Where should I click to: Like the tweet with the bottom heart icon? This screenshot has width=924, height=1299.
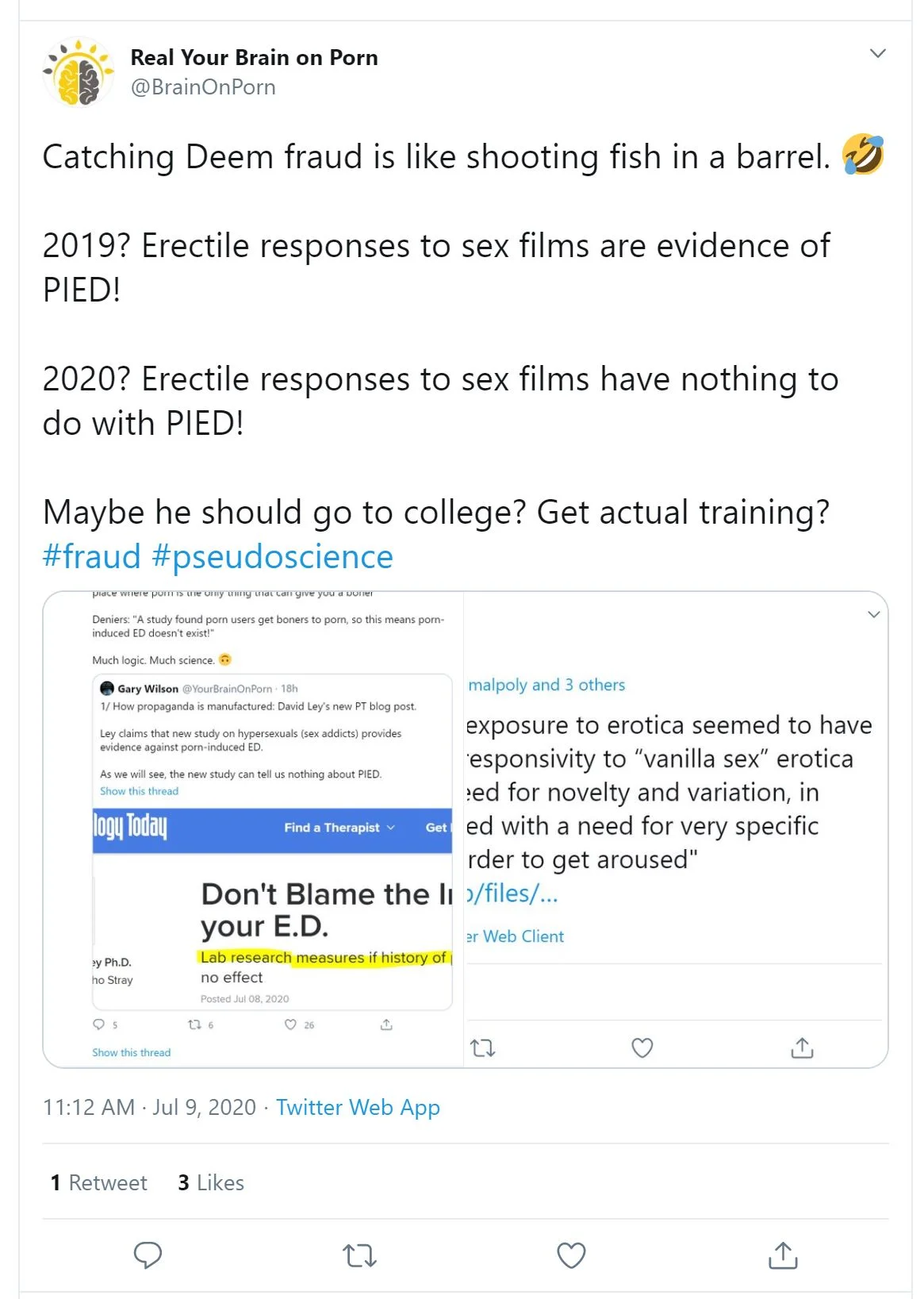571,1255
